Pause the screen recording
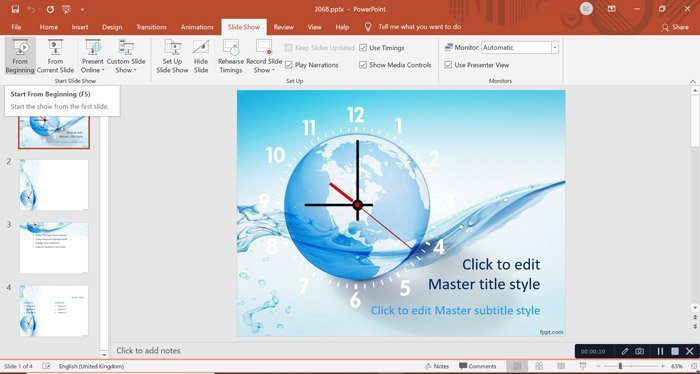 (x=660, y=351)
